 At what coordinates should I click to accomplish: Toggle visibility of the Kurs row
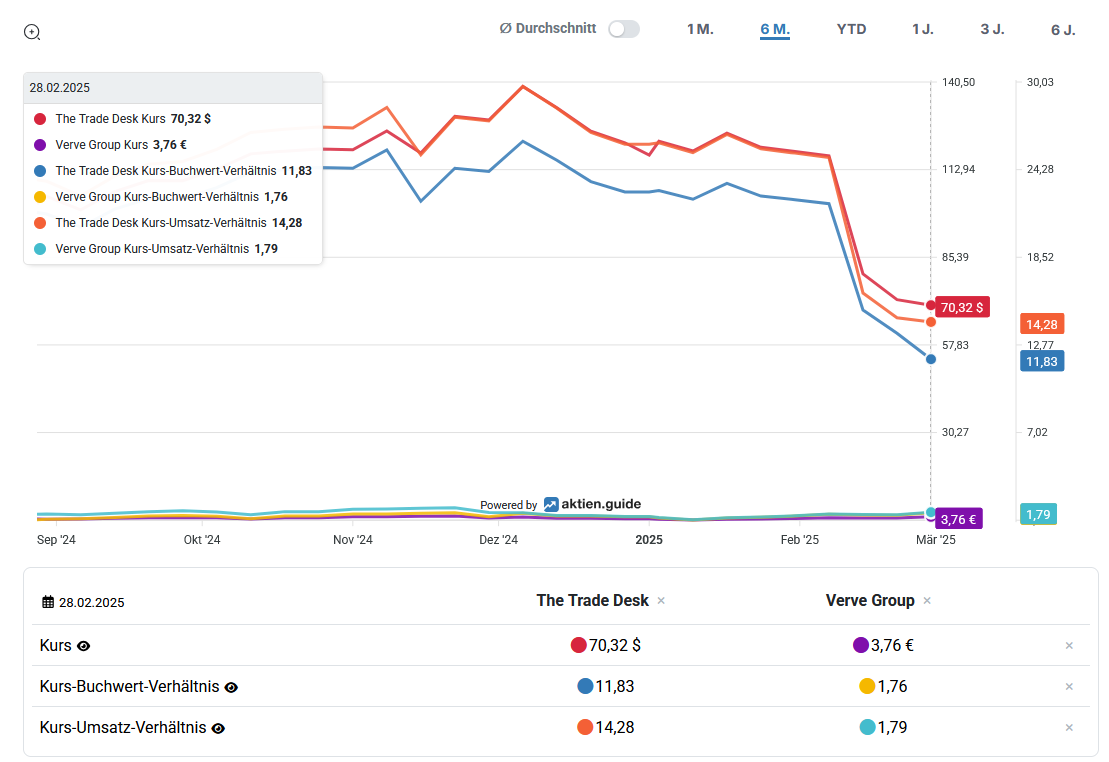[83, 646]
